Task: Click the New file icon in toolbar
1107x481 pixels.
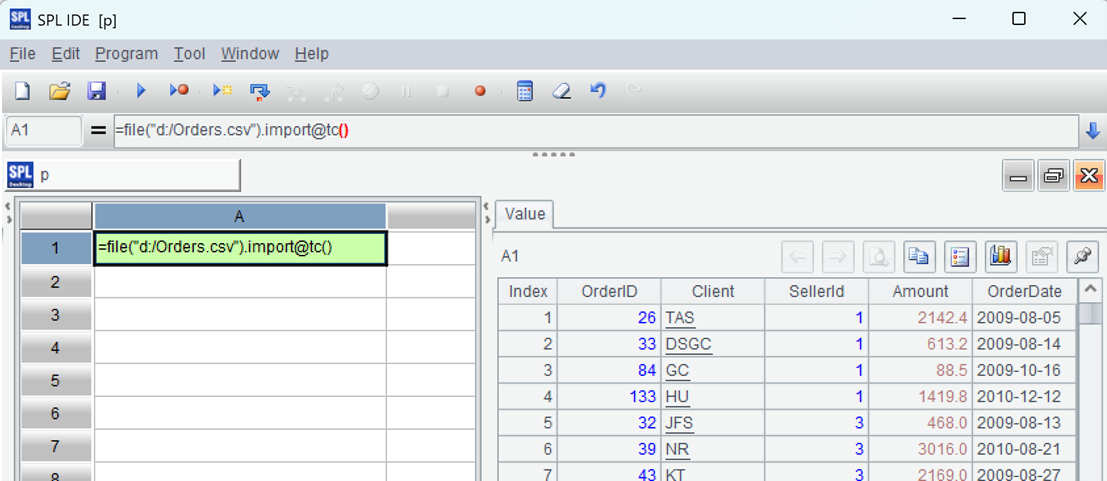Action: 22,91
